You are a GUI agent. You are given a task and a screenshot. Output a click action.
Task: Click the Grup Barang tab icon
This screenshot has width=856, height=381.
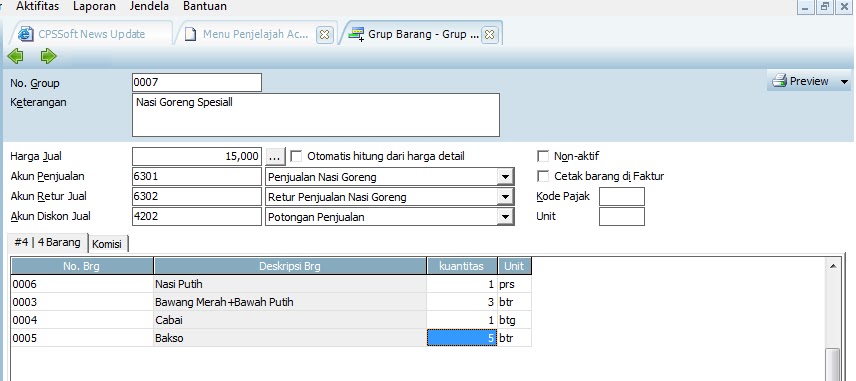click(x=356, y=34)
